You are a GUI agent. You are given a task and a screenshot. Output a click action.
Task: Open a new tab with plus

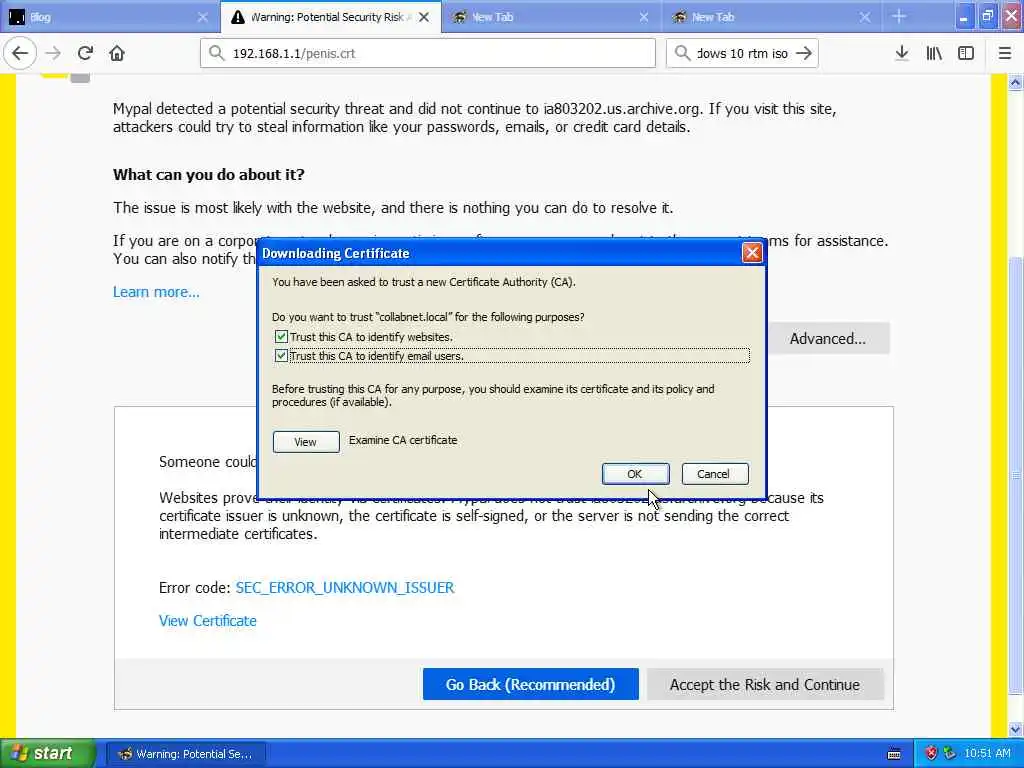pos(899,17)
